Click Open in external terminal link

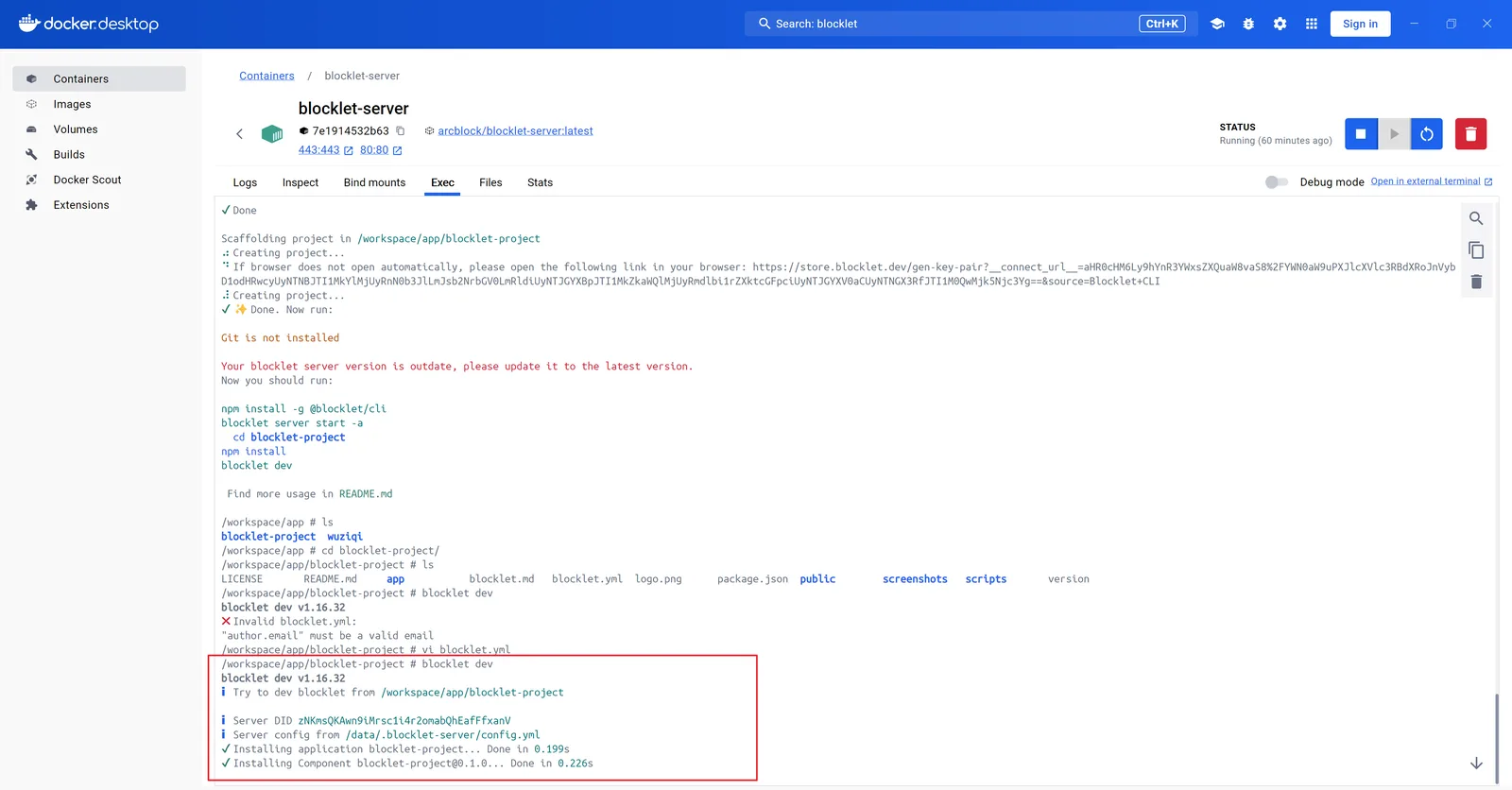(x=1431, y=181)
